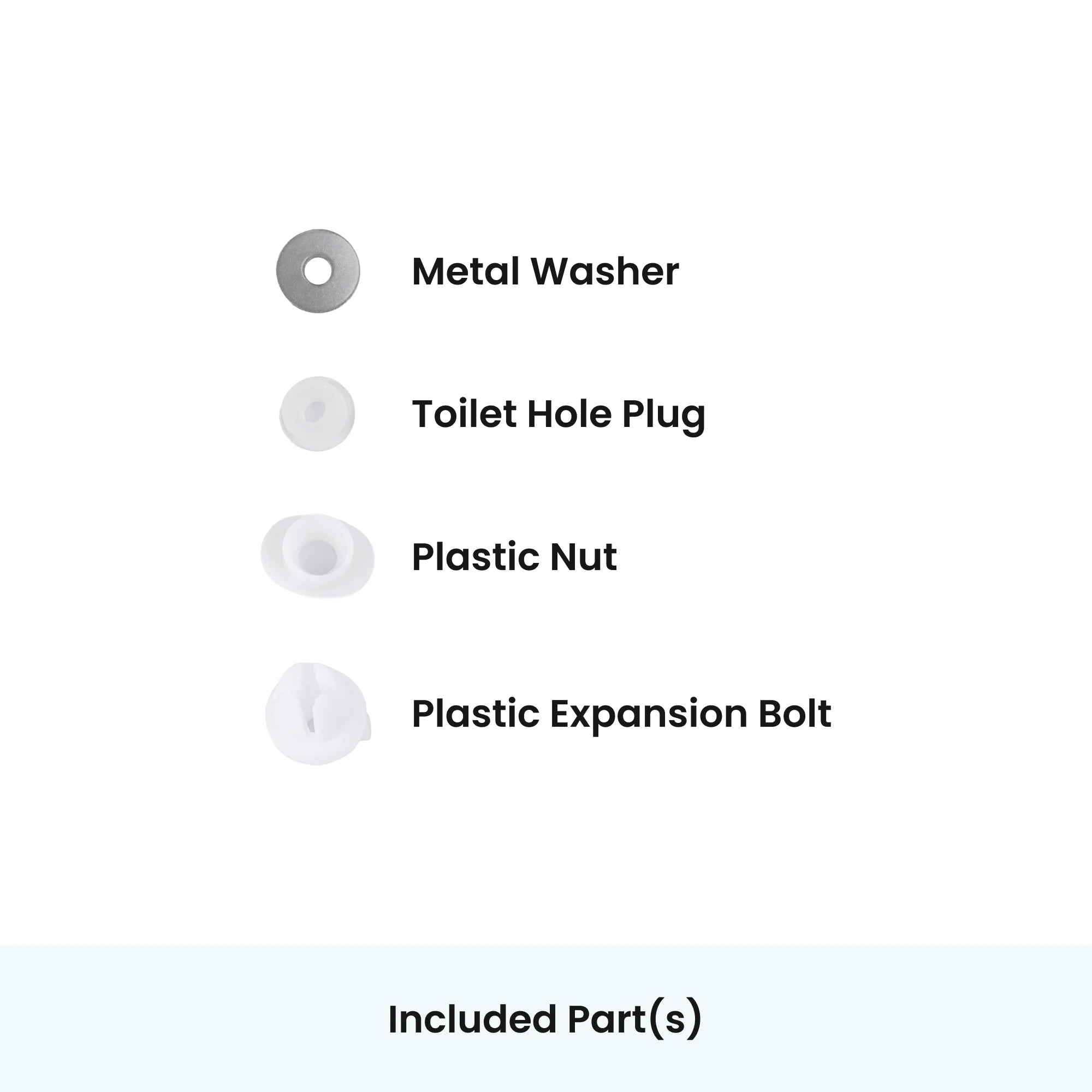The image size is (1092, 1092).
Task: Click the word "Plug"
Action: [663, 416]
